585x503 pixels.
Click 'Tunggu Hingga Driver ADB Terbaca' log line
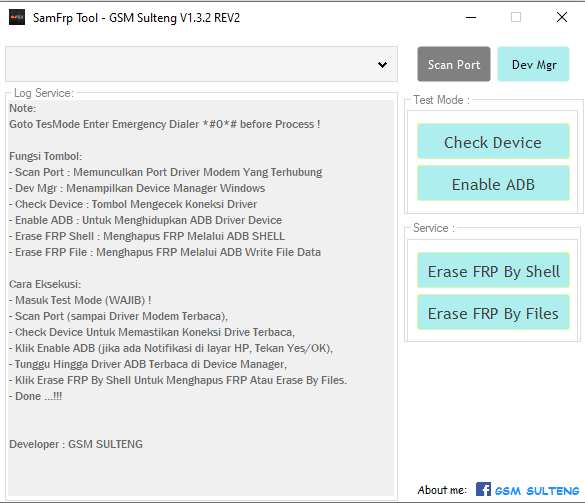point(148,364)
